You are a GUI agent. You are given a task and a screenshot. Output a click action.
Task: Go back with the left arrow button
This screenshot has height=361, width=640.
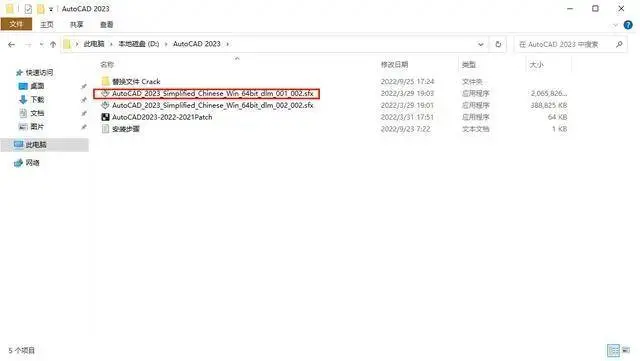(11, 44)
